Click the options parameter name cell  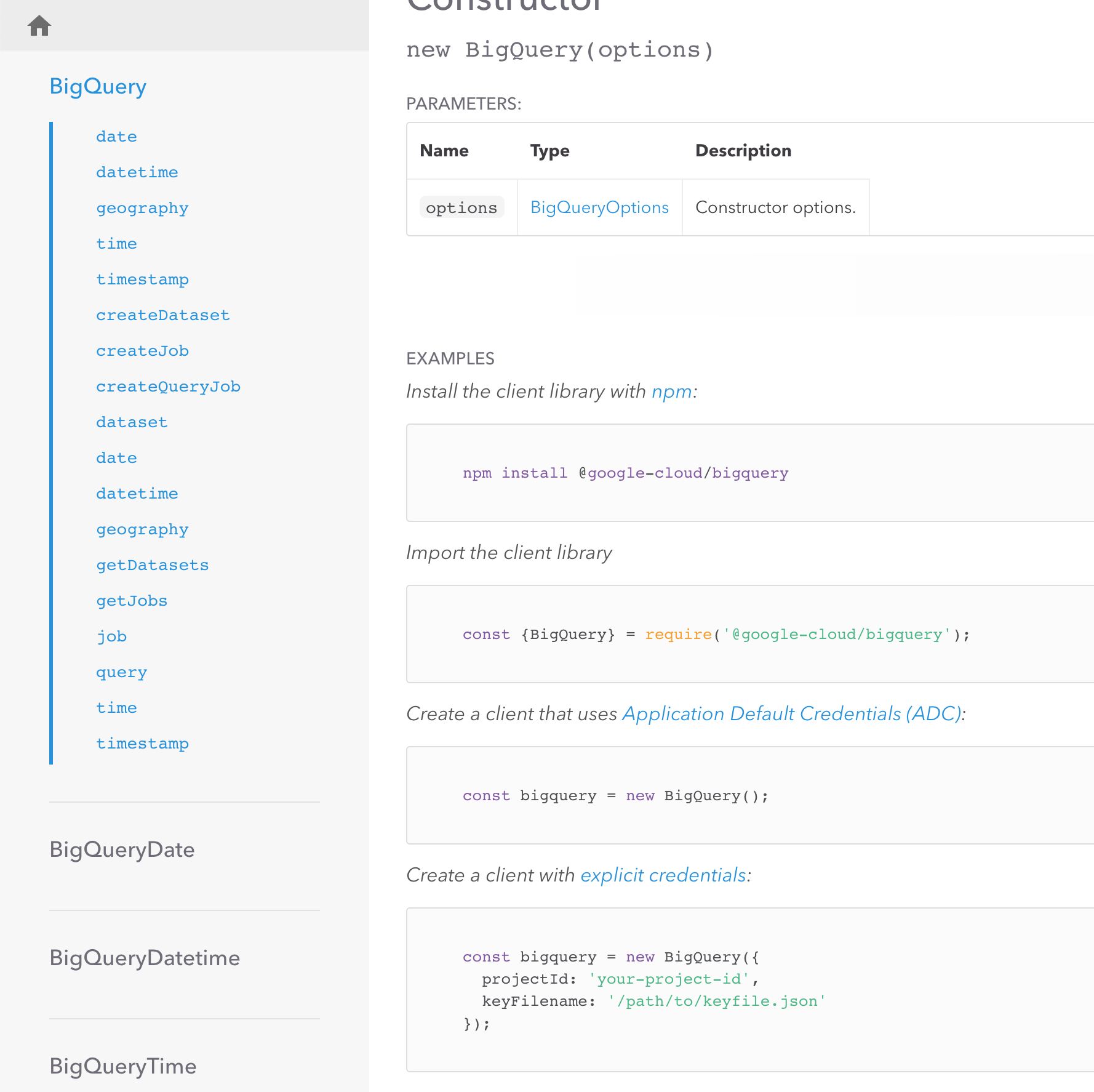click(462, 207)
